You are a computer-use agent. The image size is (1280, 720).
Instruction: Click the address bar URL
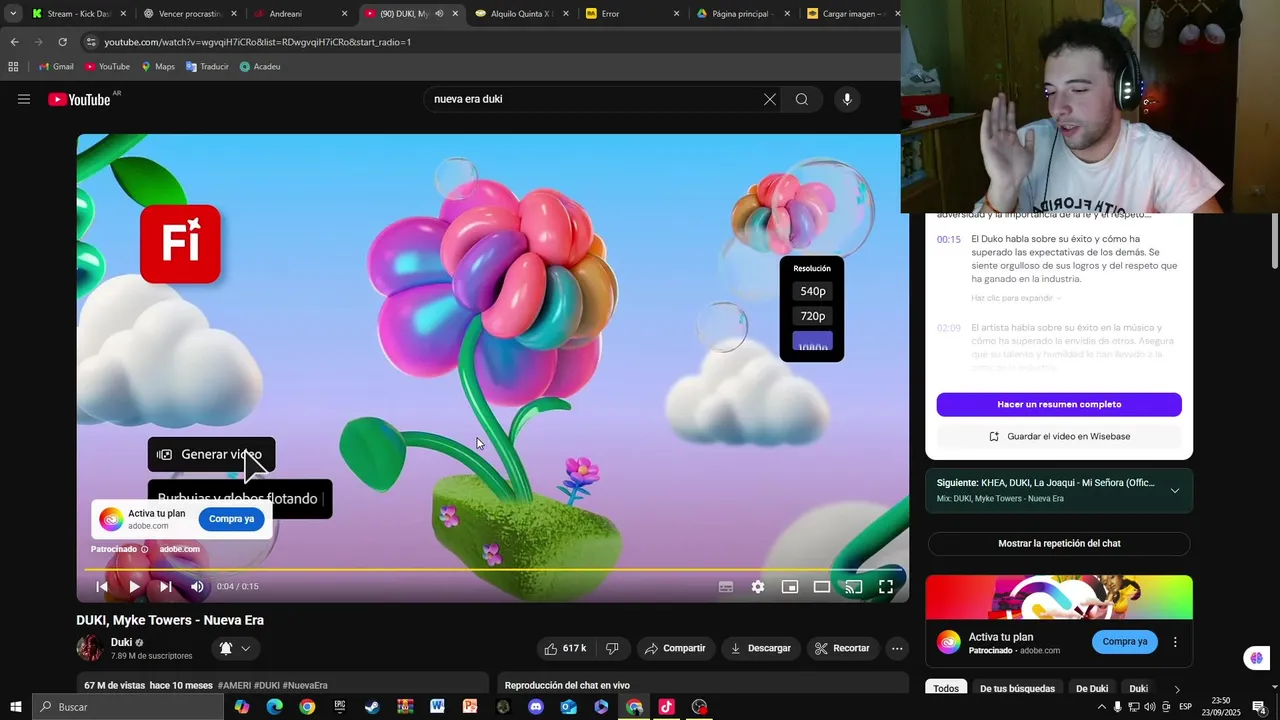click(258, 42)
